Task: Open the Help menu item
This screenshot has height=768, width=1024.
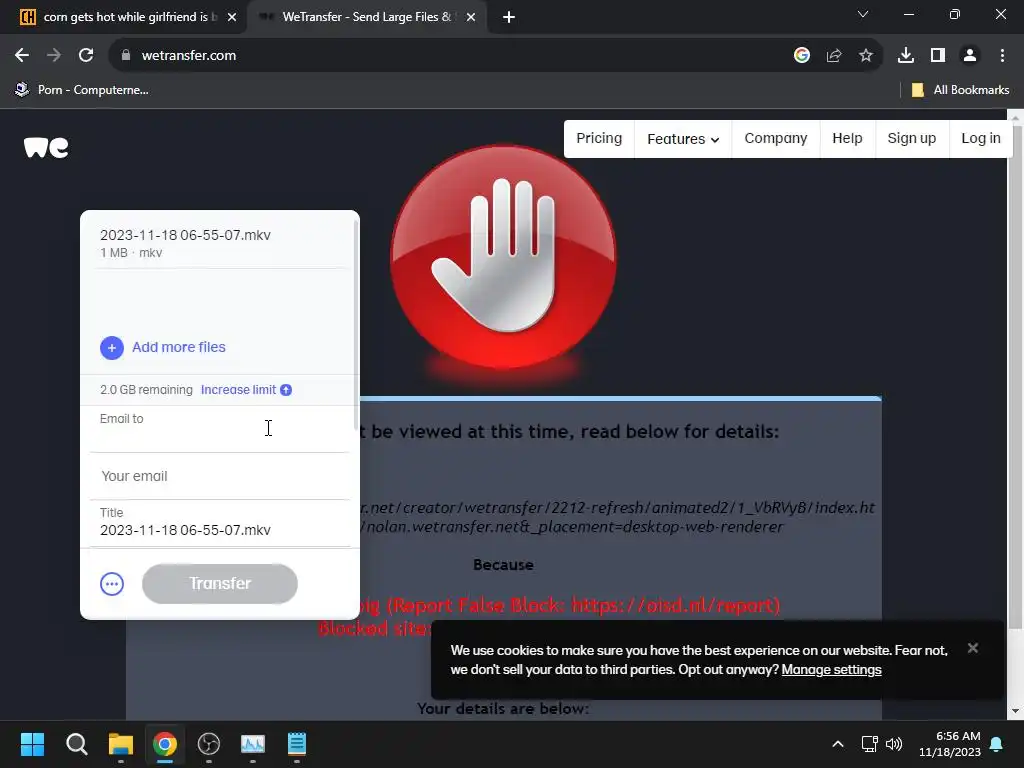Action: coord(847,138)
